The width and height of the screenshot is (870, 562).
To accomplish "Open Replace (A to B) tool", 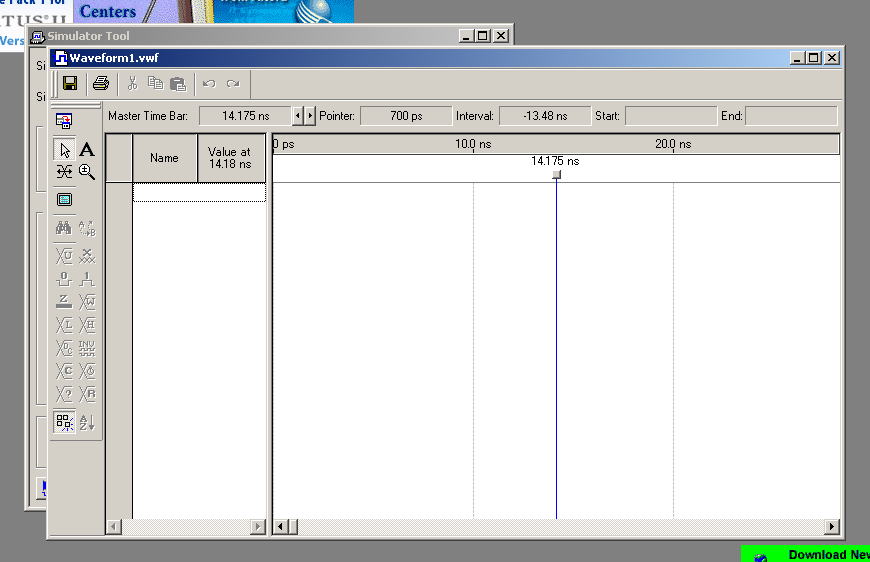I will click(x=87, y=227).
